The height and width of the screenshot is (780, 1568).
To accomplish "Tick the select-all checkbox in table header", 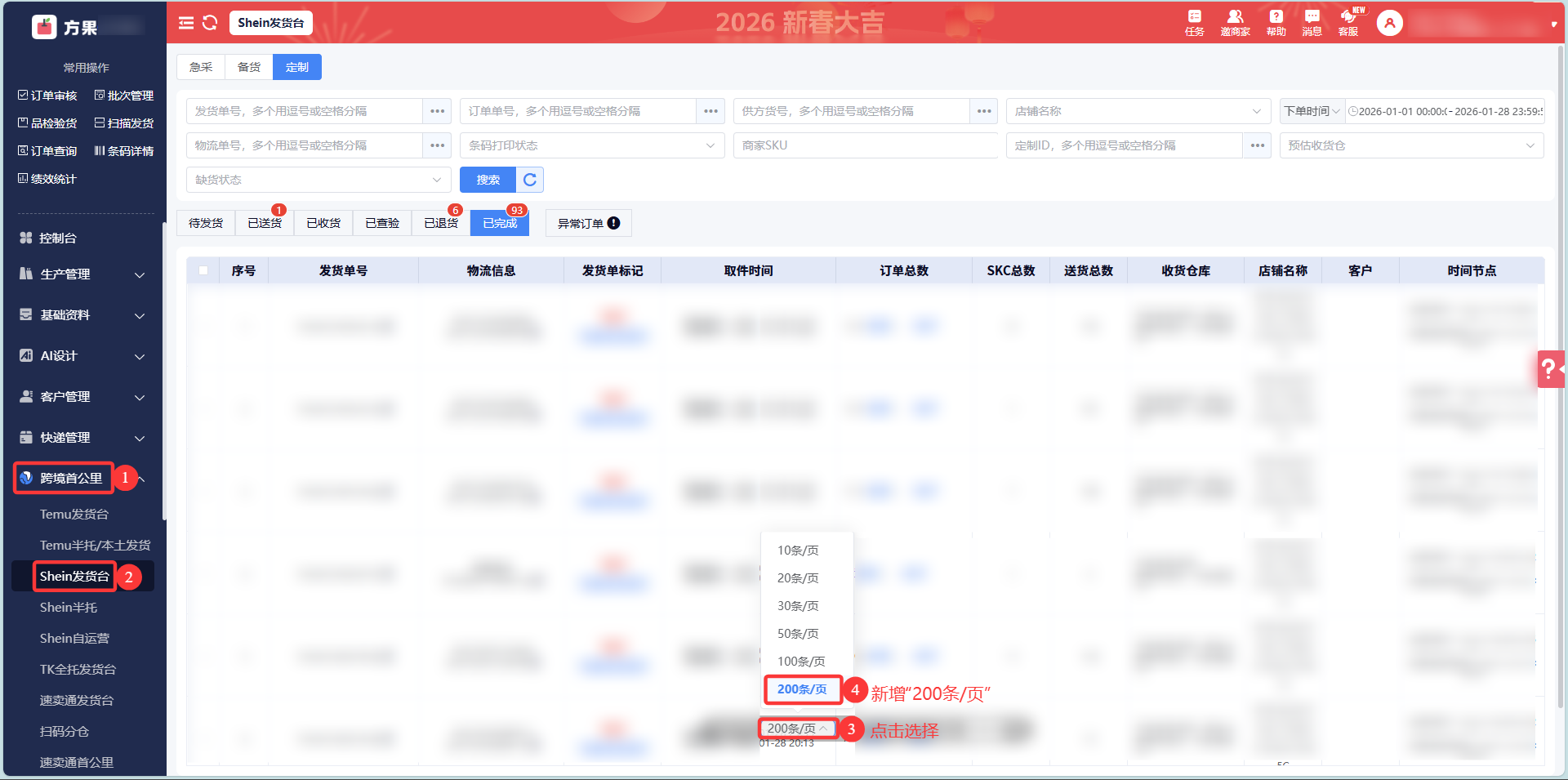I will click(x=203, y=270).
